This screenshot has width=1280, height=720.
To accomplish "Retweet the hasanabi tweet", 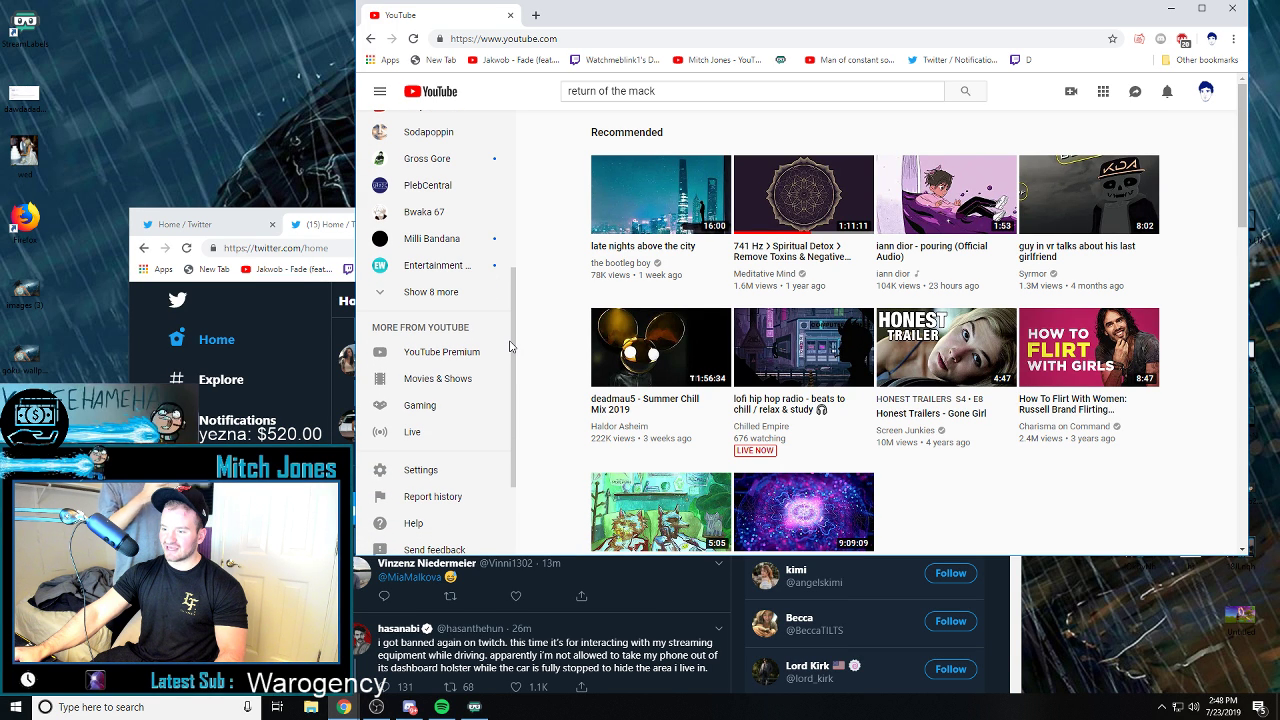I will pyautogui.click(x=450, y=687).
